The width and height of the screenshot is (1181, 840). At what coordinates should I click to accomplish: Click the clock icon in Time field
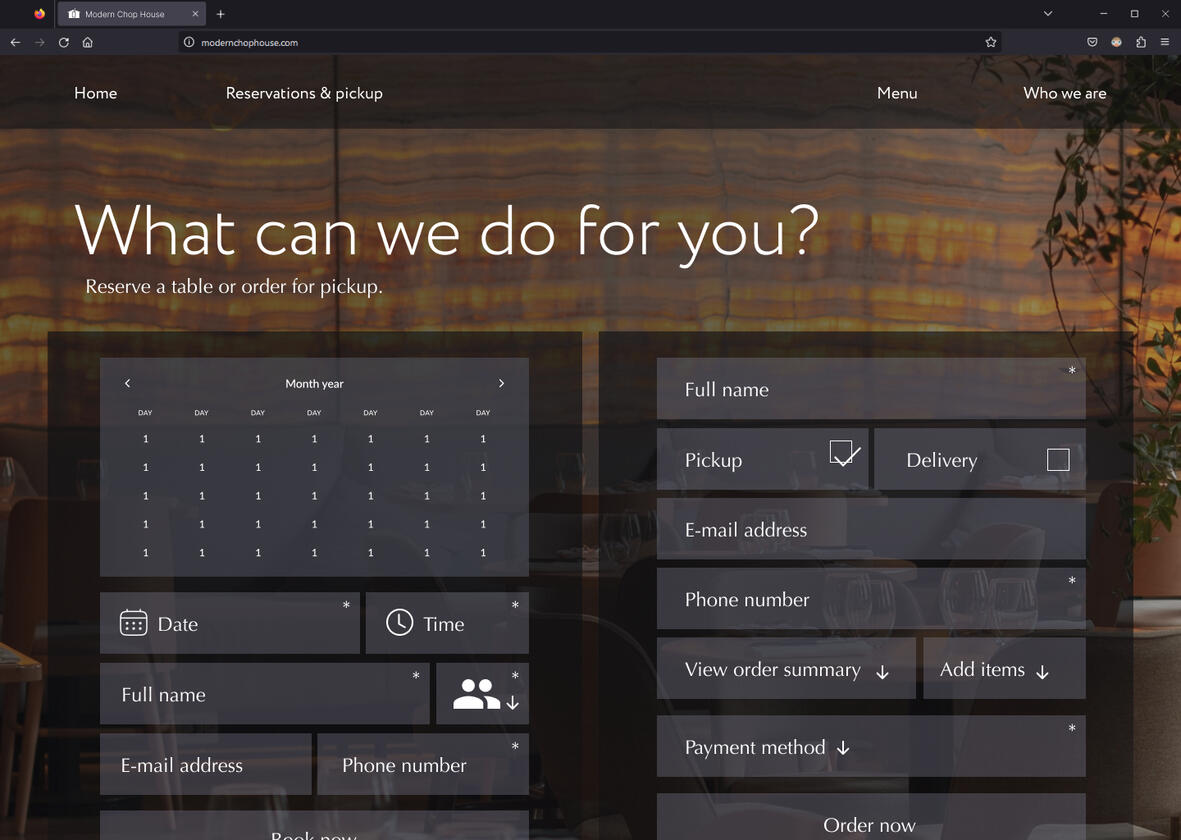(399, 622)
